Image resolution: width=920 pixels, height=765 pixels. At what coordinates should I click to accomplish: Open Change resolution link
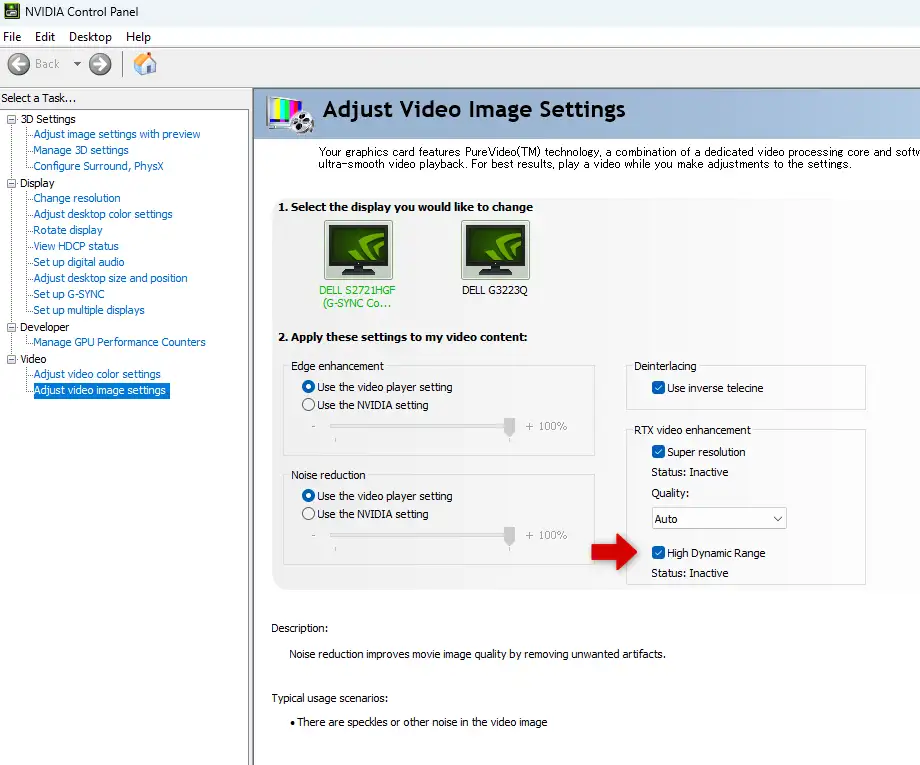pos(77,198)
